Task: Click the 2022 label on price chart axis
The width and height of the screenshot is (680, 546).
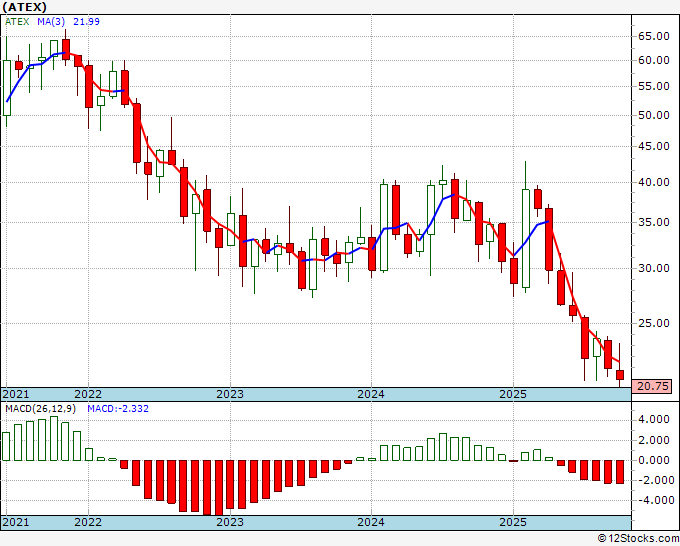Action: [88, 394]
